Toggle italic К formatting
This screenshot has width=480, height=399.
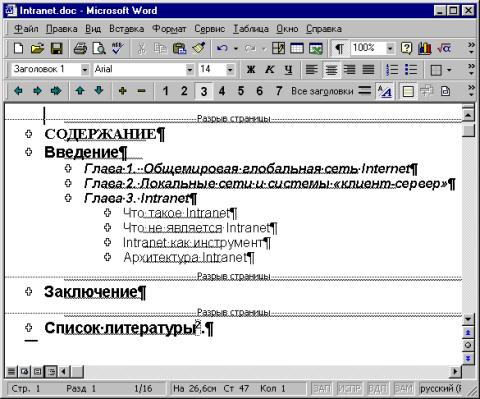pyautogui.click(x=269, y=69)
